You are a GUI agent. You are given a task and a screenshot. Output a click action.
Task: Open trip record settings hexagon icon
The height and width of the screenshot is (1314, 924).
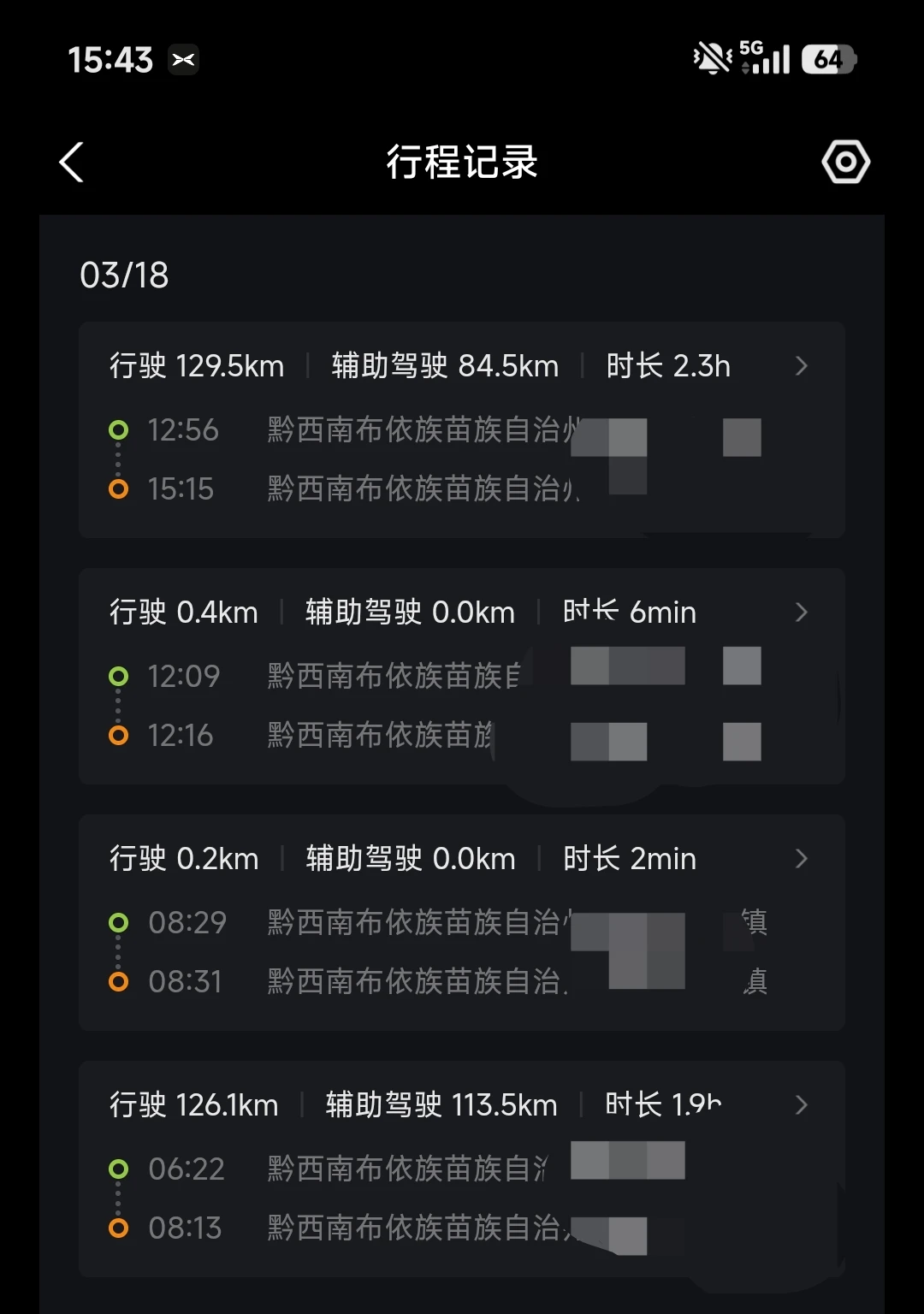pyautogui.click(x=845, y=162)
